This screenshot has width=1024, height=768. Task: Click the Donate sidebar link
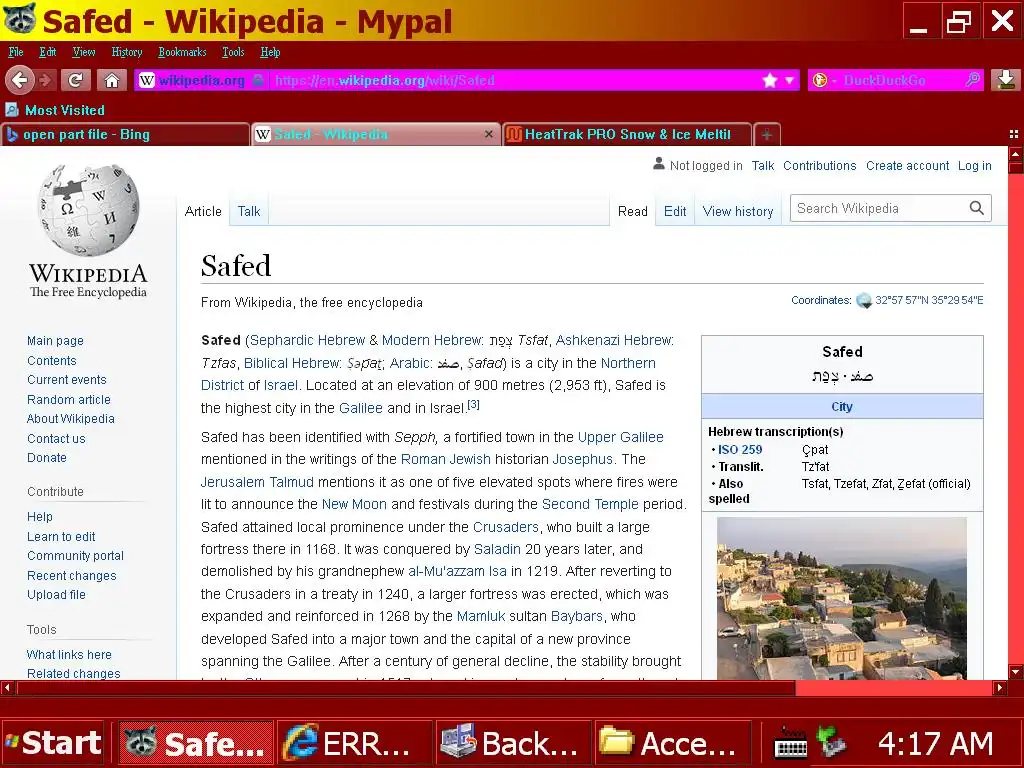click(x=46, y=457)
